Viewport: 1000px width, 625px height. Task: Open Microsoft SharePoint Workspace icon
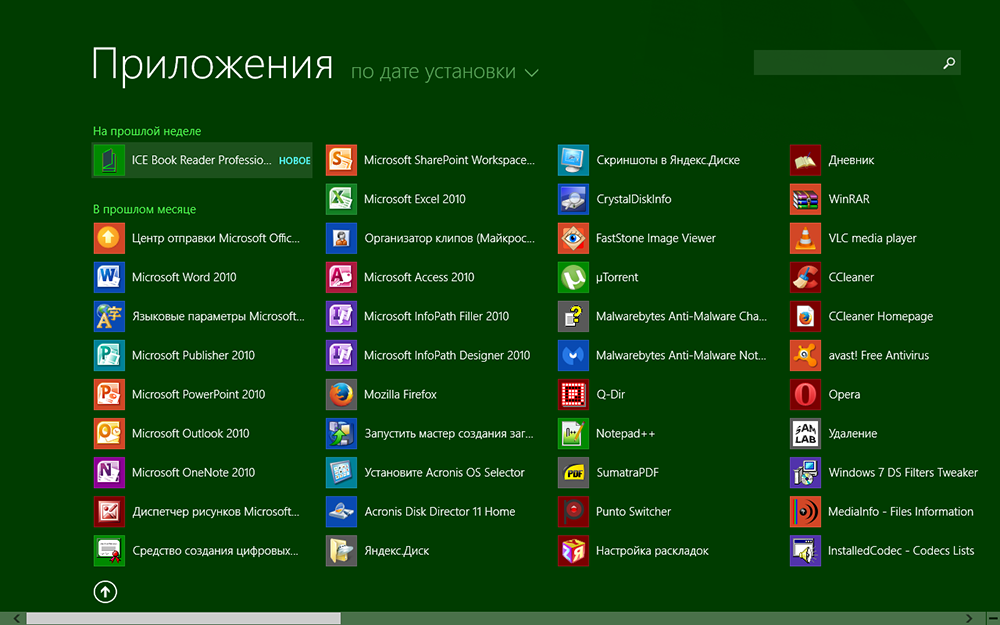click(341, 160)
